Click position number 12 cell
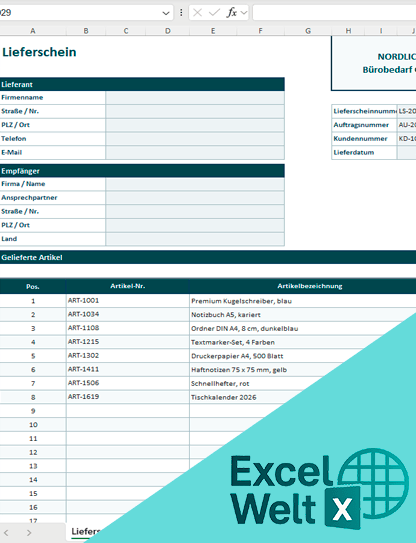Image resolution: width=416 pixels, height=543 pixels. point(33,452)
